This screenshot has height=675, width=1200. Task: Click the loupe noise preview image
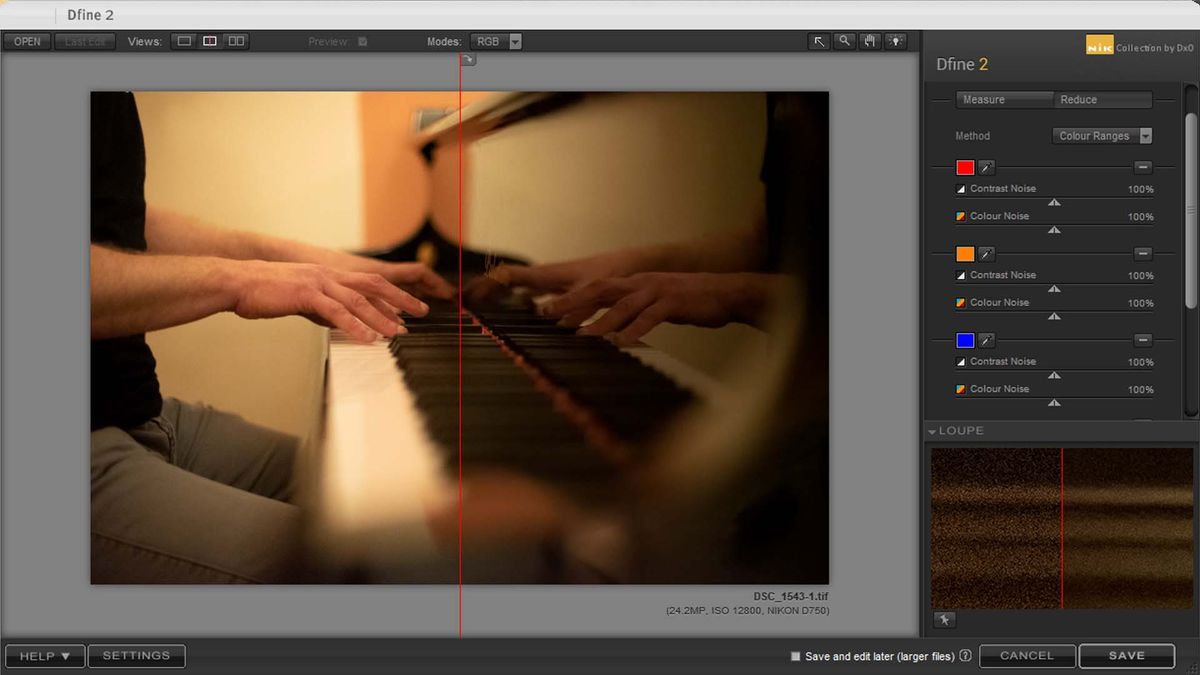(1062, 528)
